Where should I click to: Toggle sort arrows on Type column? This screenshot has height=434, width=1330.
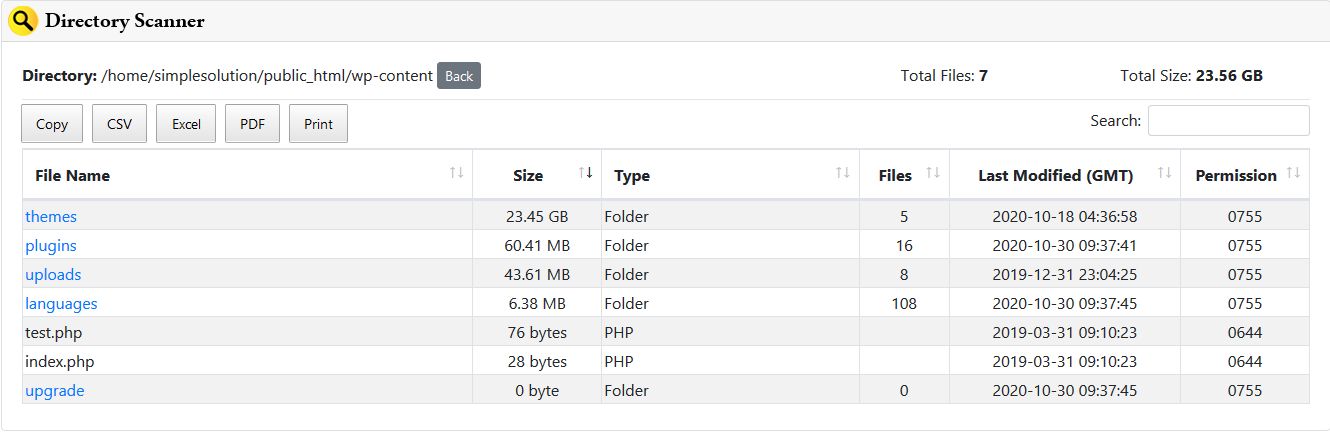[843, 174]
